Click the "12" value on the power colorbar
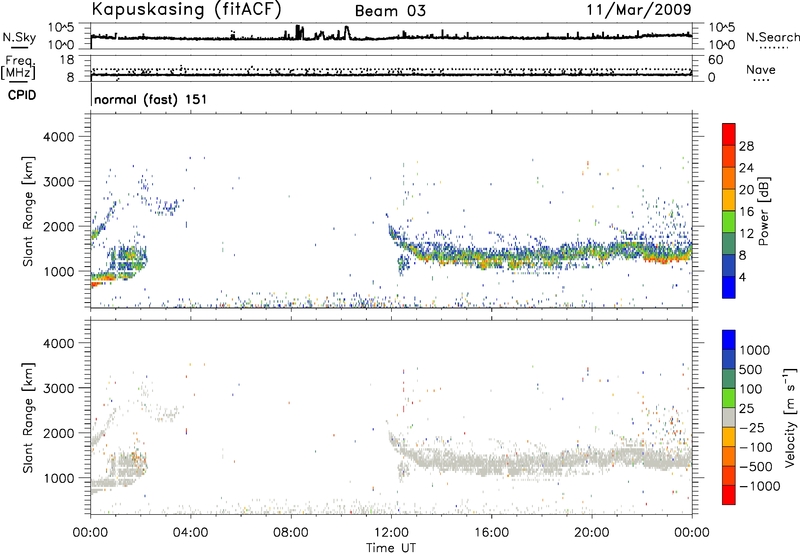 [746, 234]
